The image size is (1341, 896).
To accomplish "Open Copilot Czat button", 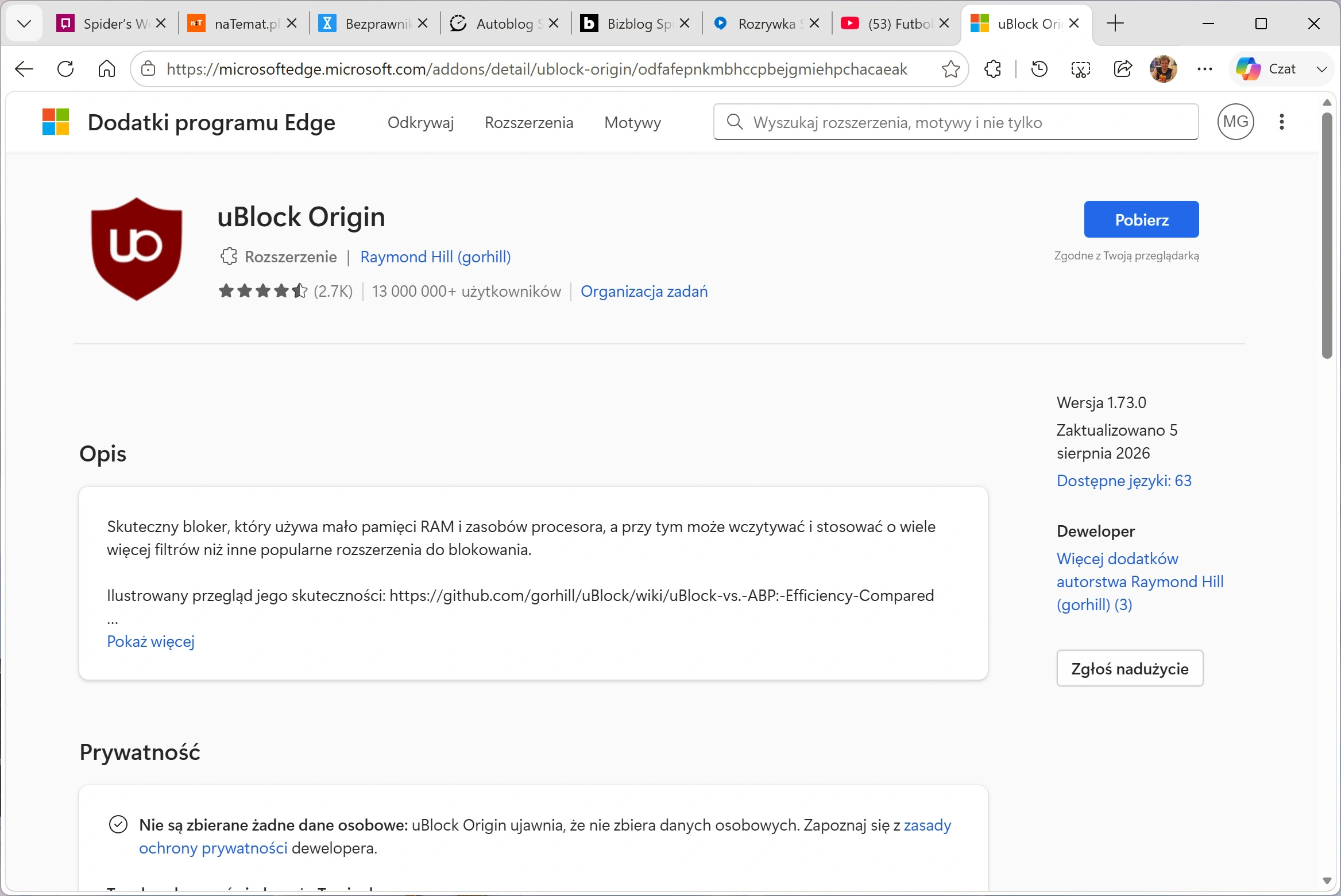I will click(x=1266, y=69).
